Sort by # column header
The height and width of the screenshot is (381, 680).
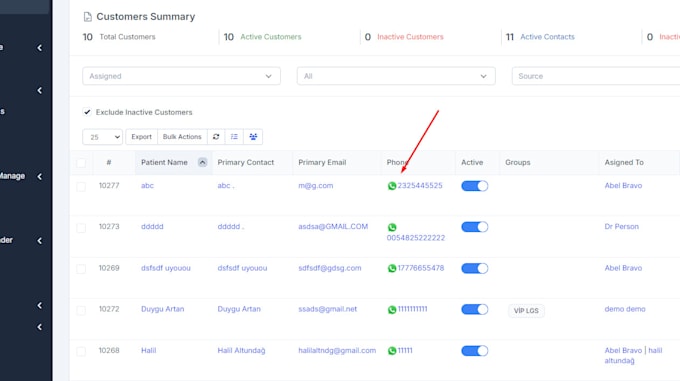(109, 163)
